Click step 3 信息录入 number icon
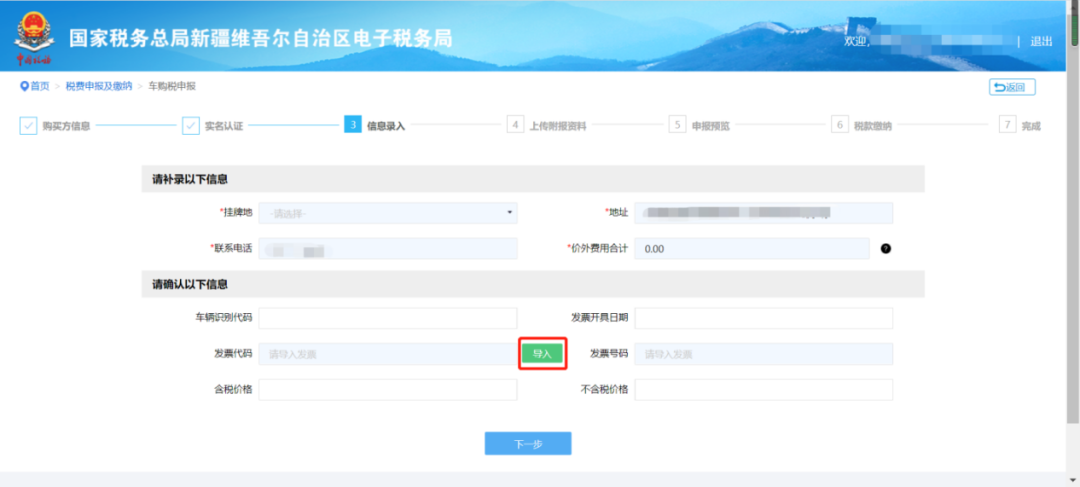 pyautogui.click(x=352, y=125)
